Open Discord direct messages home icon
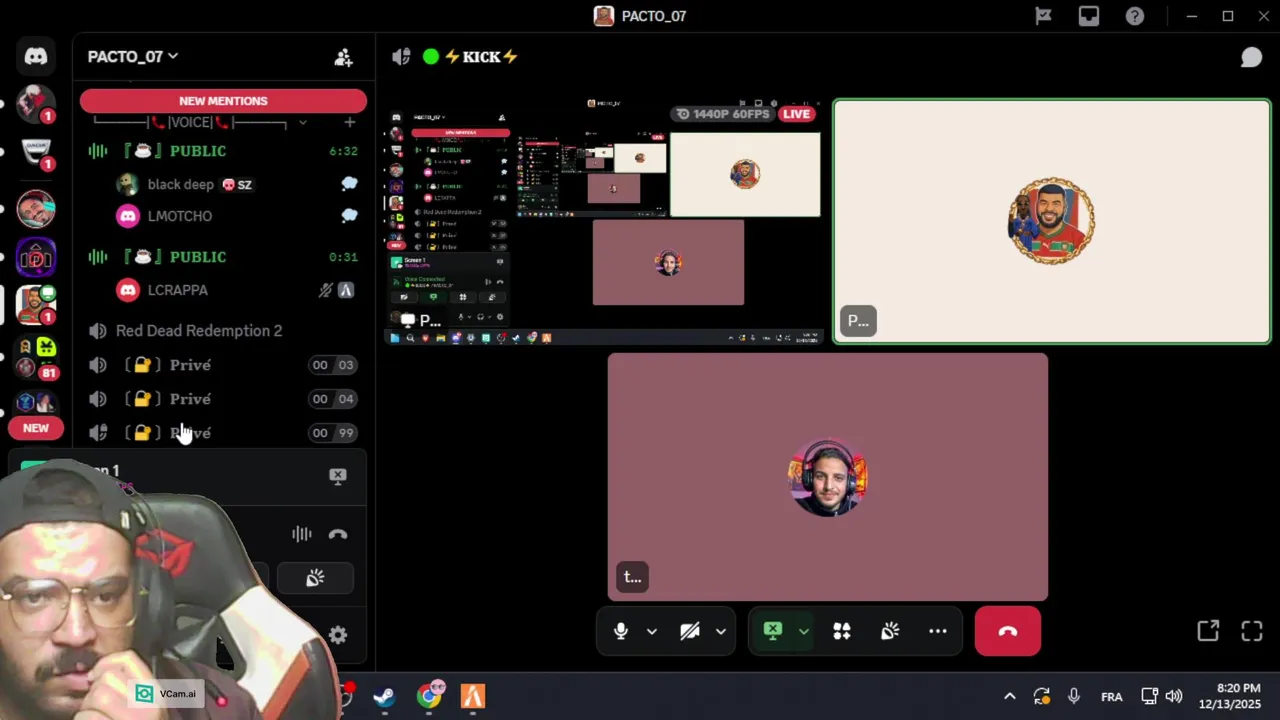Viewport: 1280px width, 720px height. click(36, 56)
